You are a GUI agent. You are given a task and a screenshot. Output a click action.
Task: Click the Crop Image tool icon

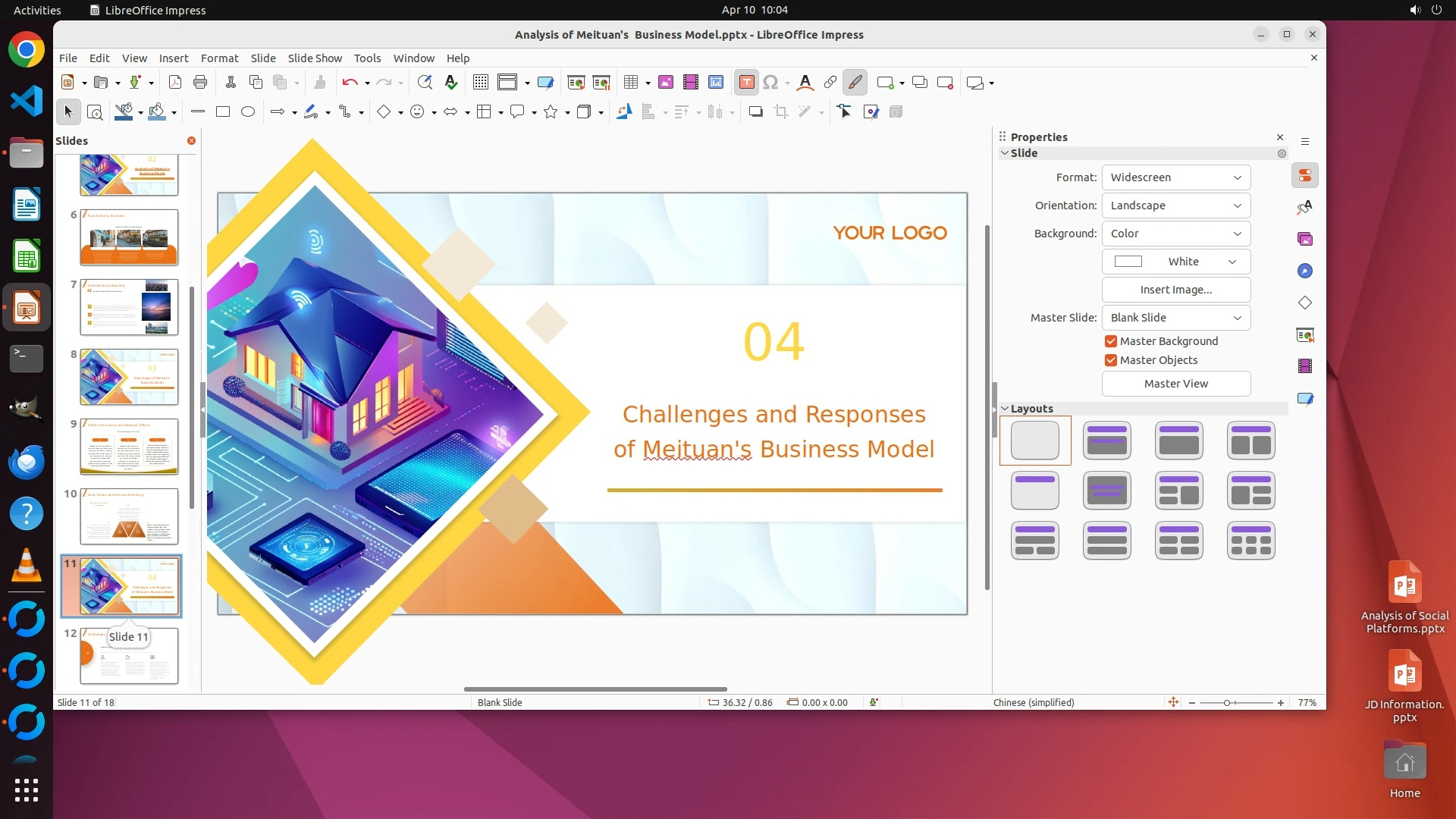coord(780,112)
